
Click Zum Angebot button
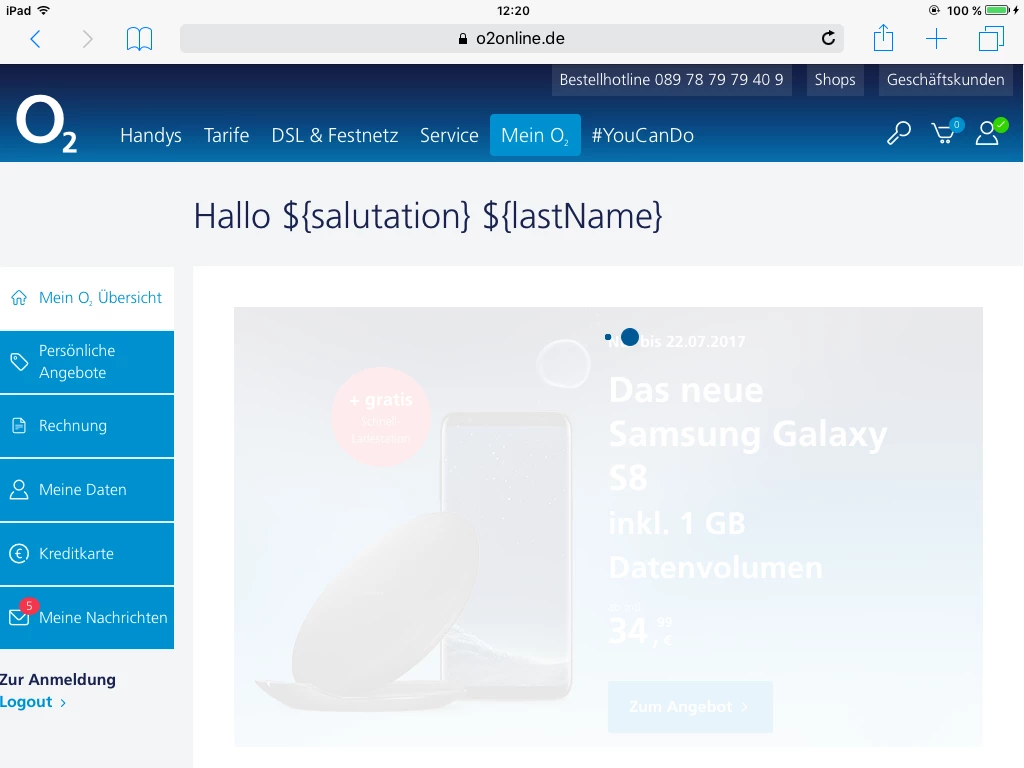(x=690, y=707)
